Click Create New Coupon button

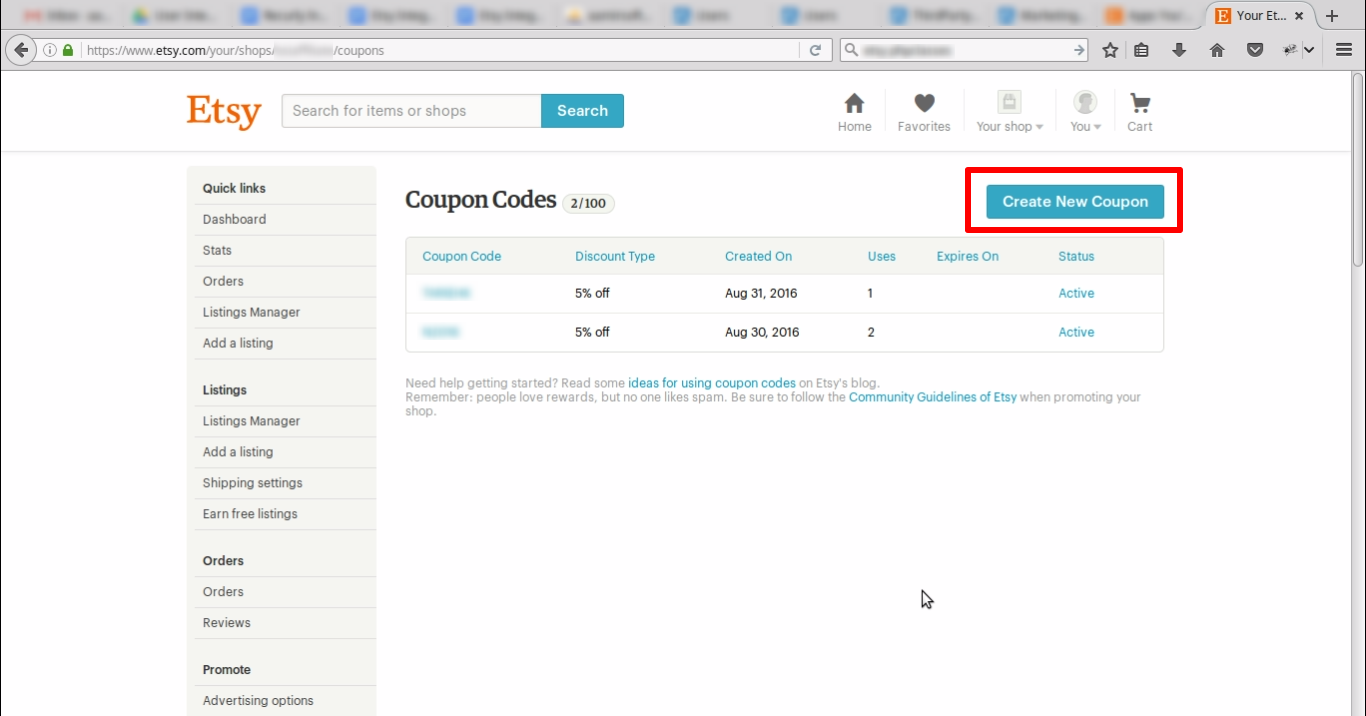(1075, 201)
